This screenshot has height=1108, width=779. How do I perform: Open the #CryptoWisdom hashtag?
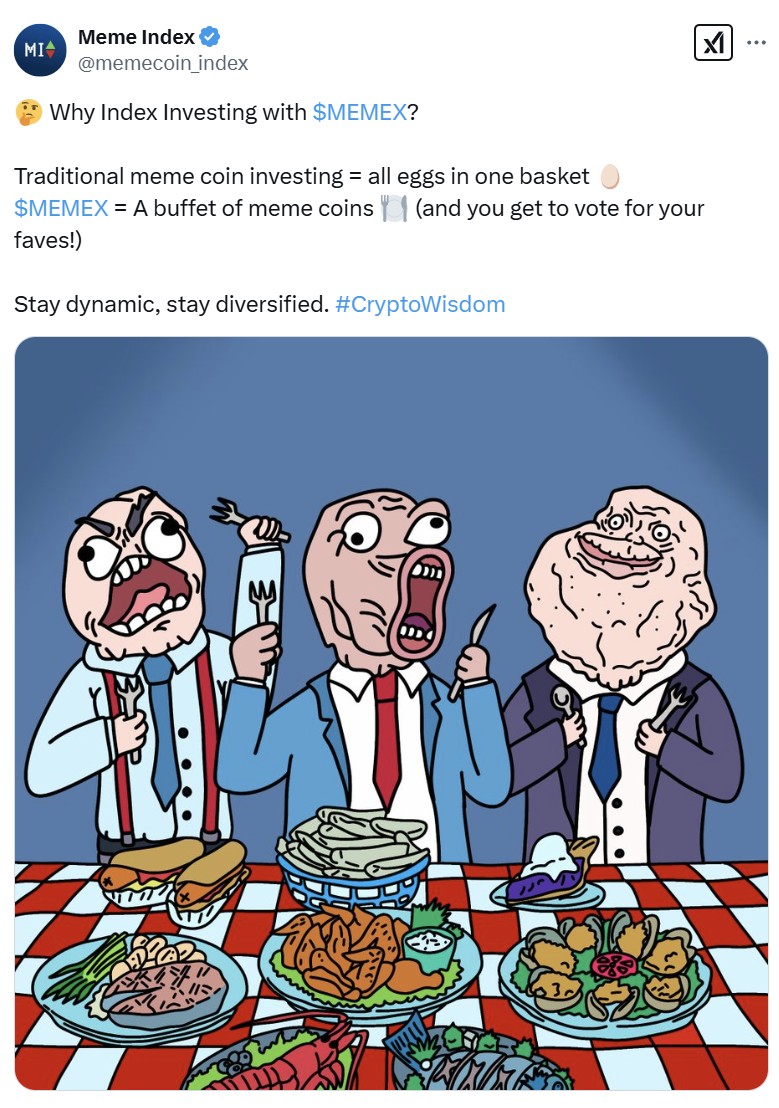420,304
